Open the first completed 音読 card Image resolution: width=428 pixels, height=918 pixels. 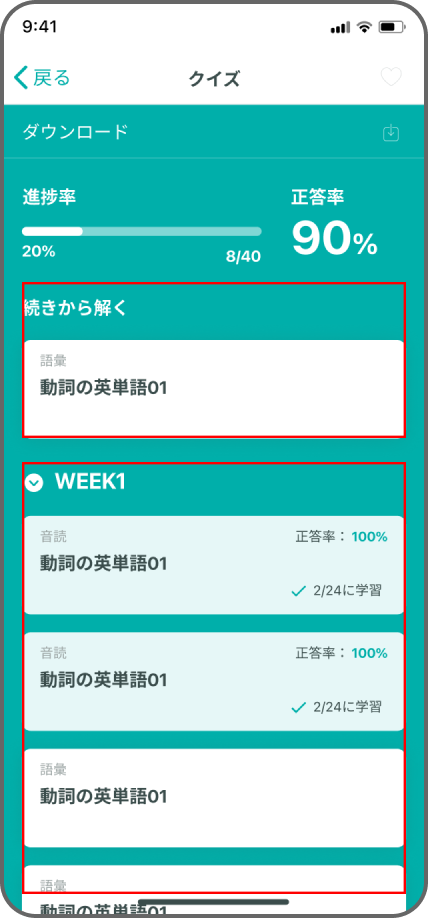coord(214,565)
